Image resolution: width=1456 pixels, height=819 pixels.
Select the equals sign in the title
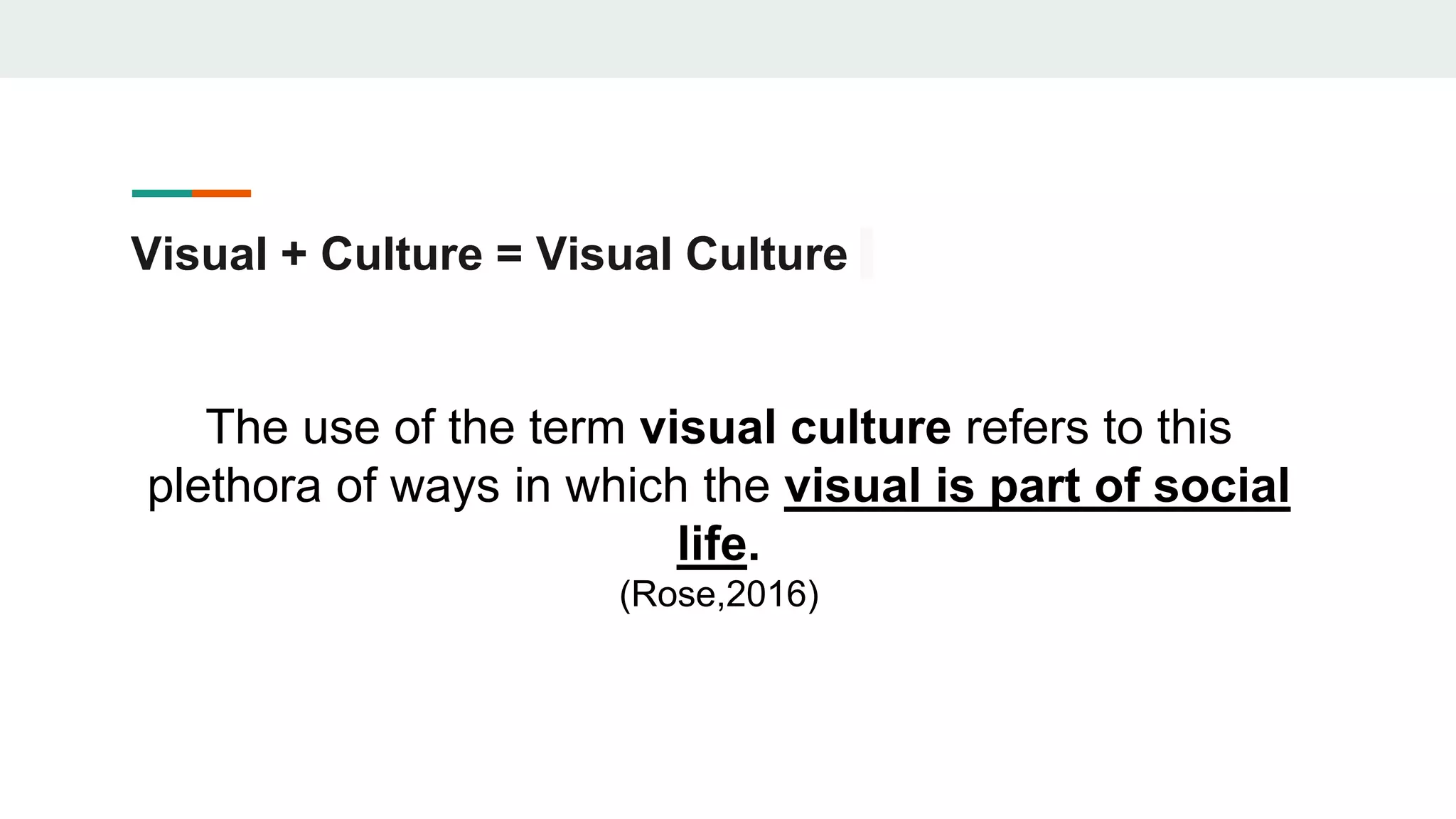(x=509, y=255)
